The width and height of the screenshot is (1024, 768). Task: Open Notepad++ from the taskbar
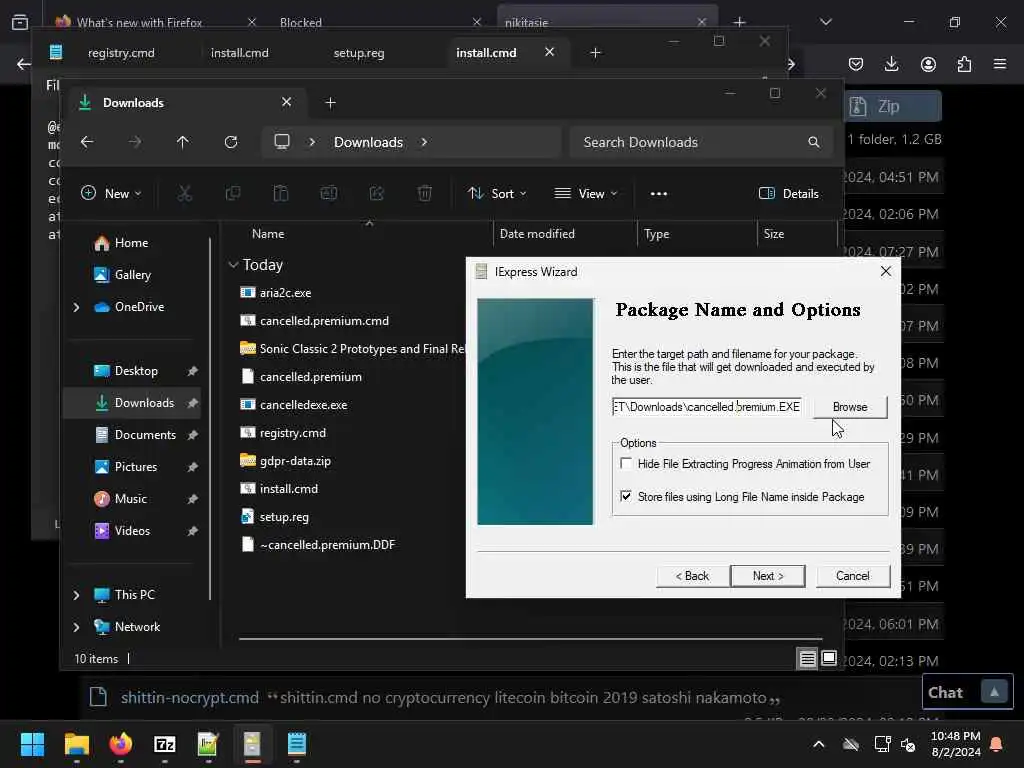(208, 744)
